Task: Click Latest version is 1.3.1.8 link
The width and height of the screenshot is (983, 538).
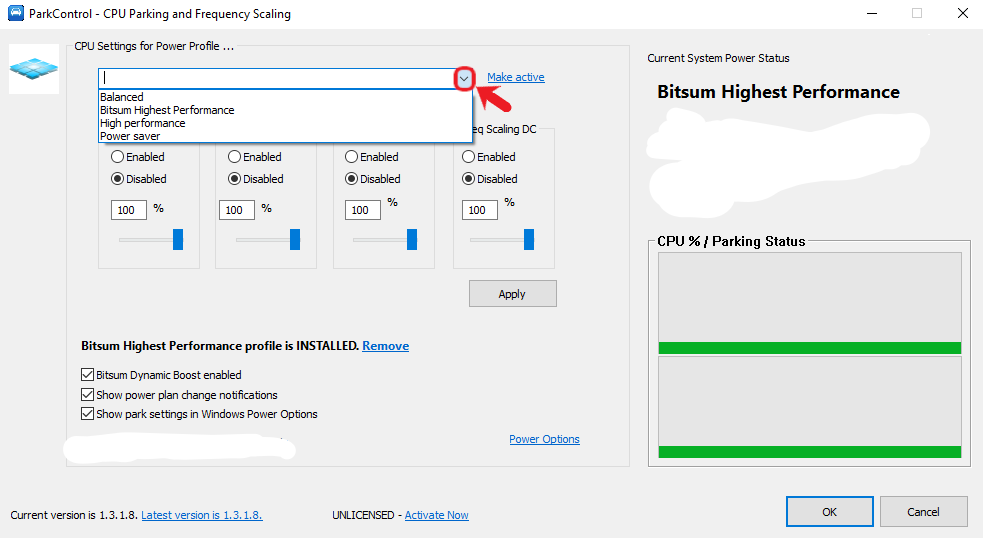Action: click(x=202, y=515)
